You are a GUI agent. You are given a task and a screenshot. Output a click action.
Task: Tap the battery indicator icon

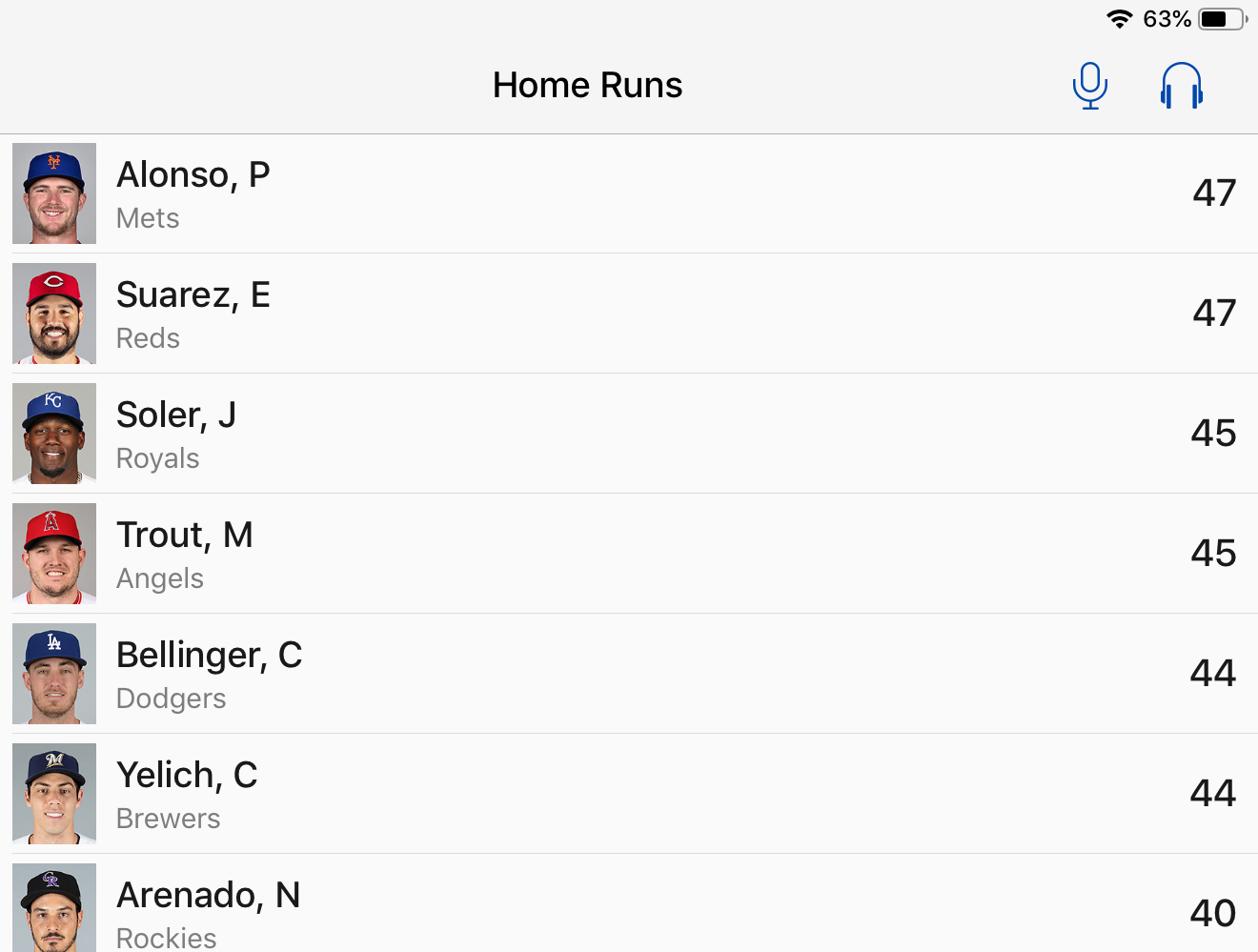(x=1223, y=19)
